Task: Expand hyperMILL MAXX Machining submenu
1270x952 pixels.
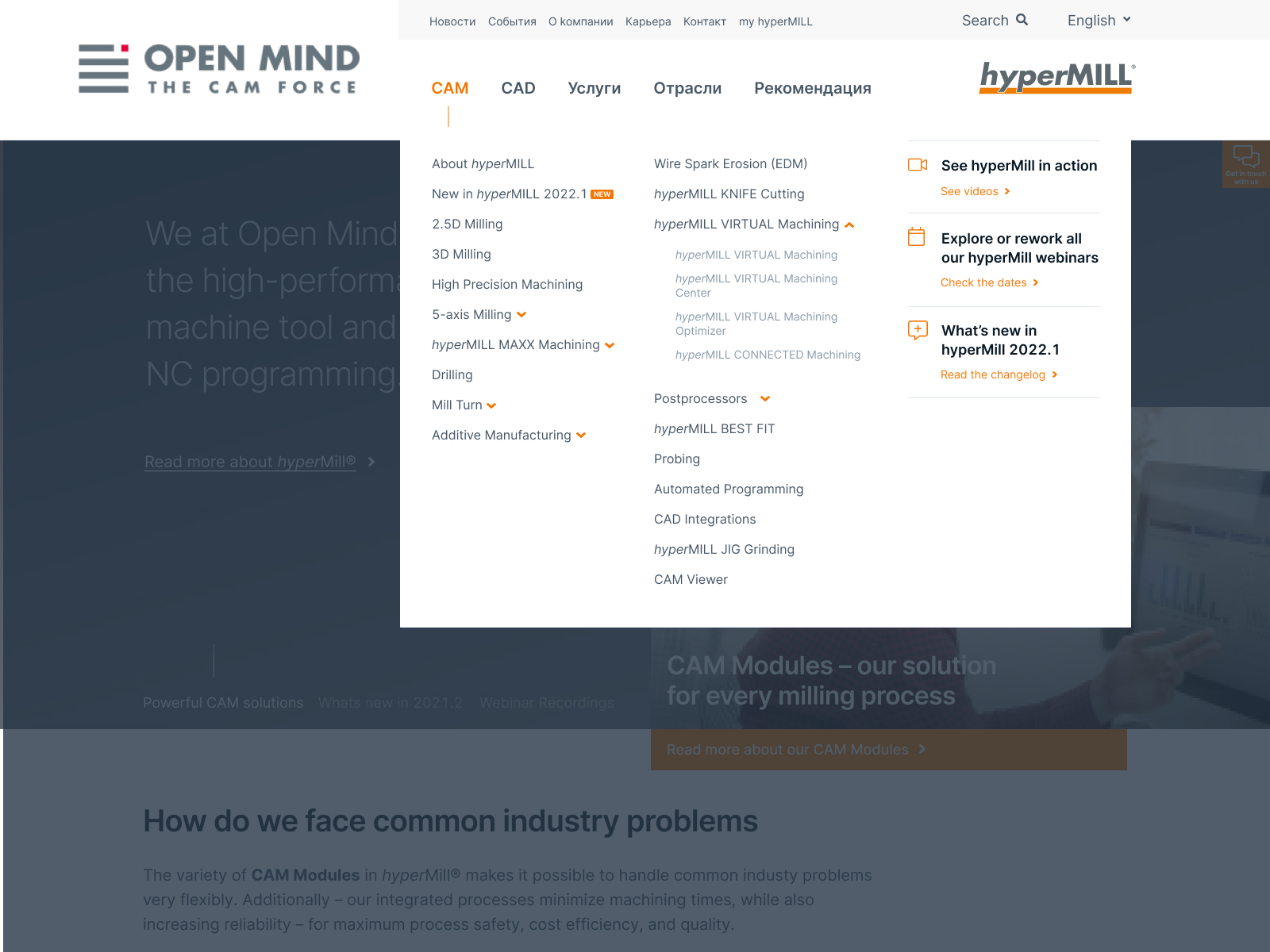Action: click(x=610, y=345)
